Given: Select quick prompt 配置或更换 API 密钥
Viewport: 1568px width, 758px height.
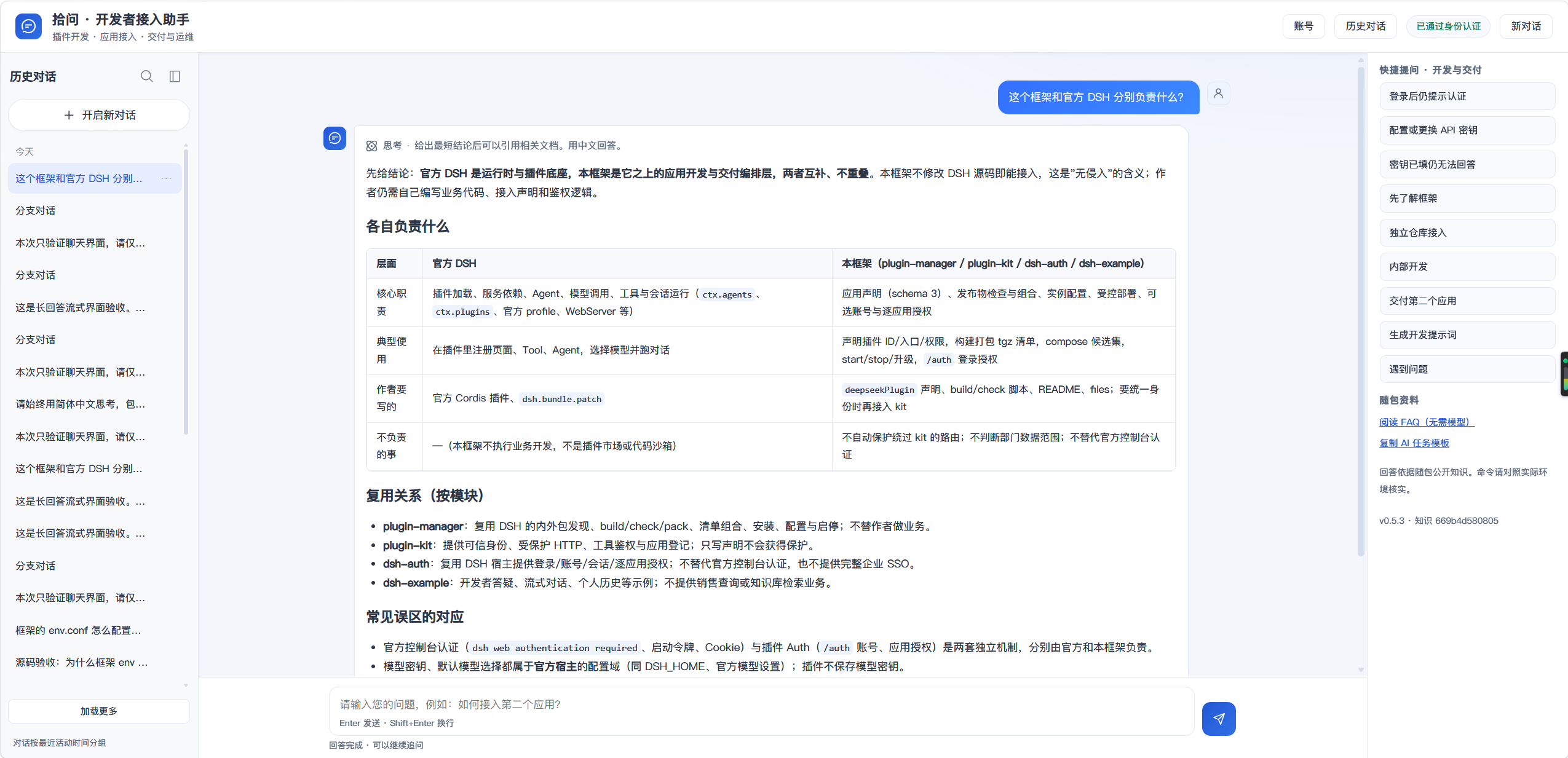Looking at the screenshot, I should 1467,130.
